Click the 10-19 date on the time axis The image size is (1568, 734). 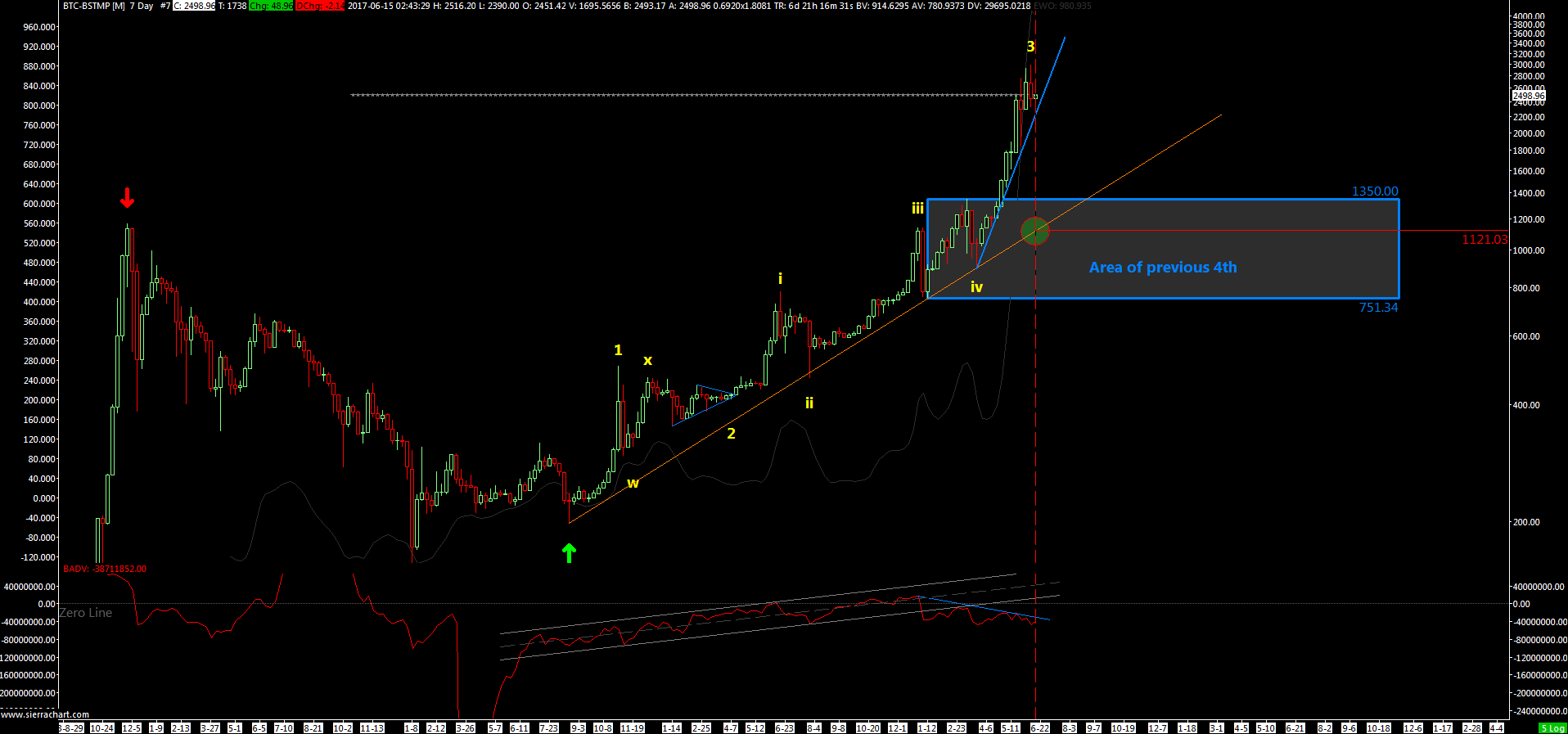[x=1123, y=727]
